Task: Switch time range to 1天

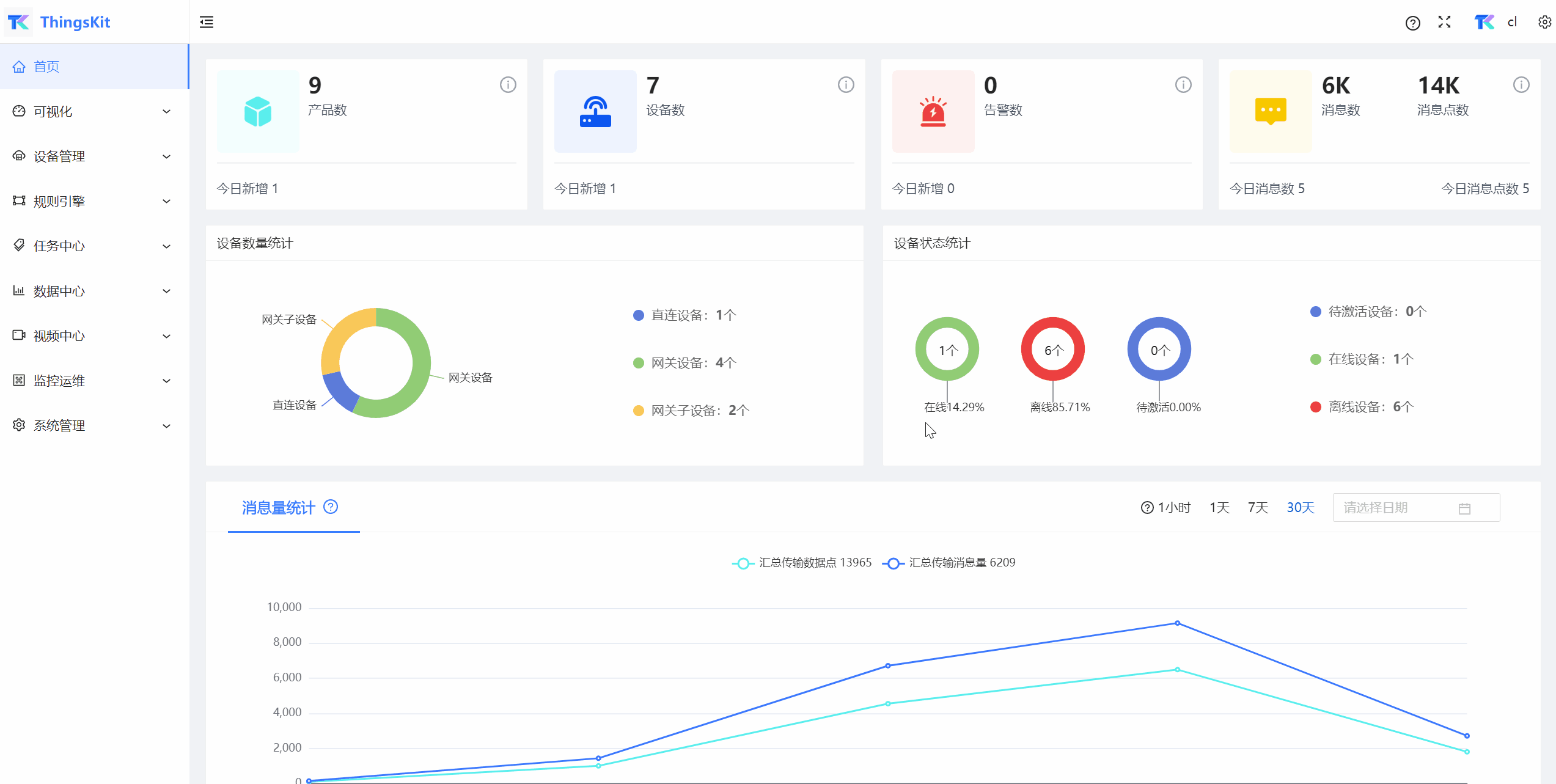Action: [x=1219, y=508]
